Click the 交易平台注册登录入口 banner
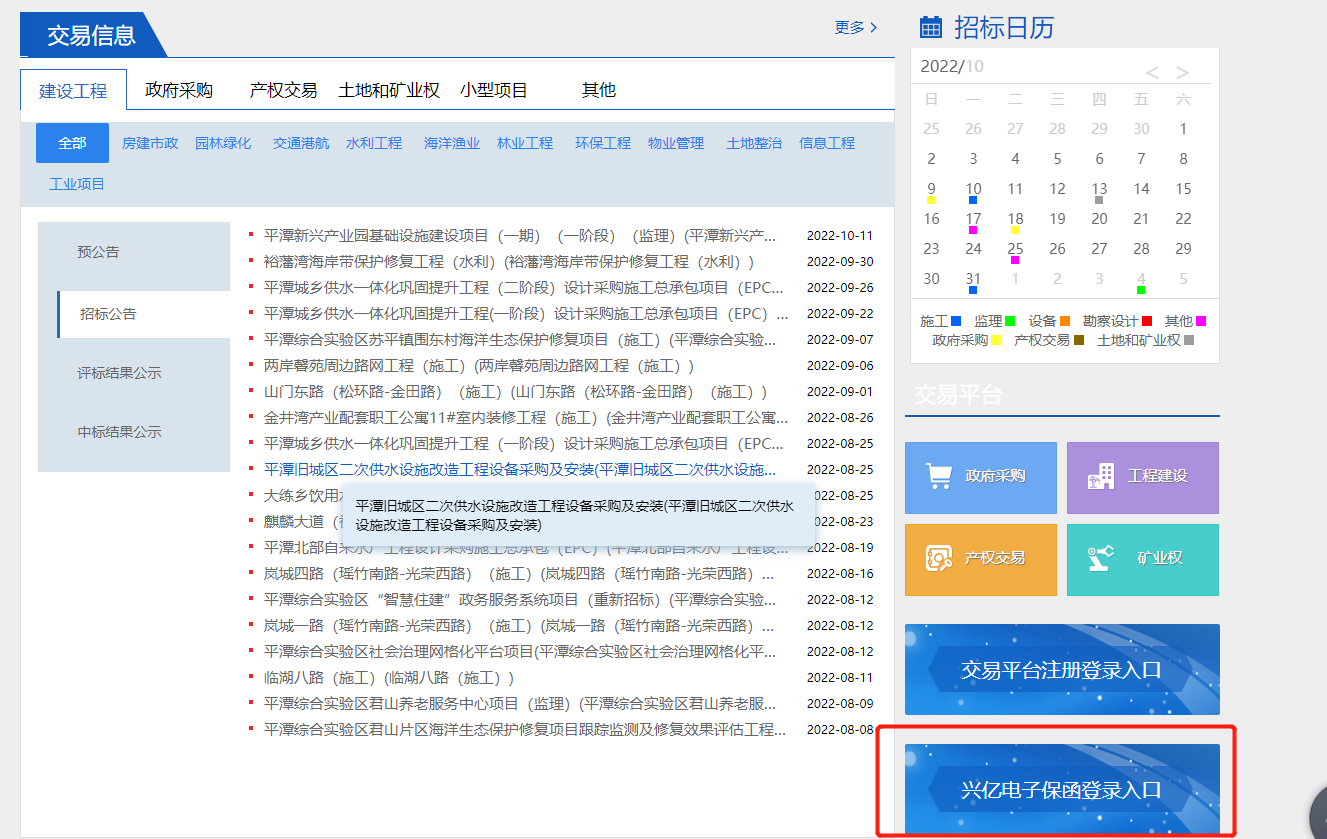 [x=1062, y=670]
